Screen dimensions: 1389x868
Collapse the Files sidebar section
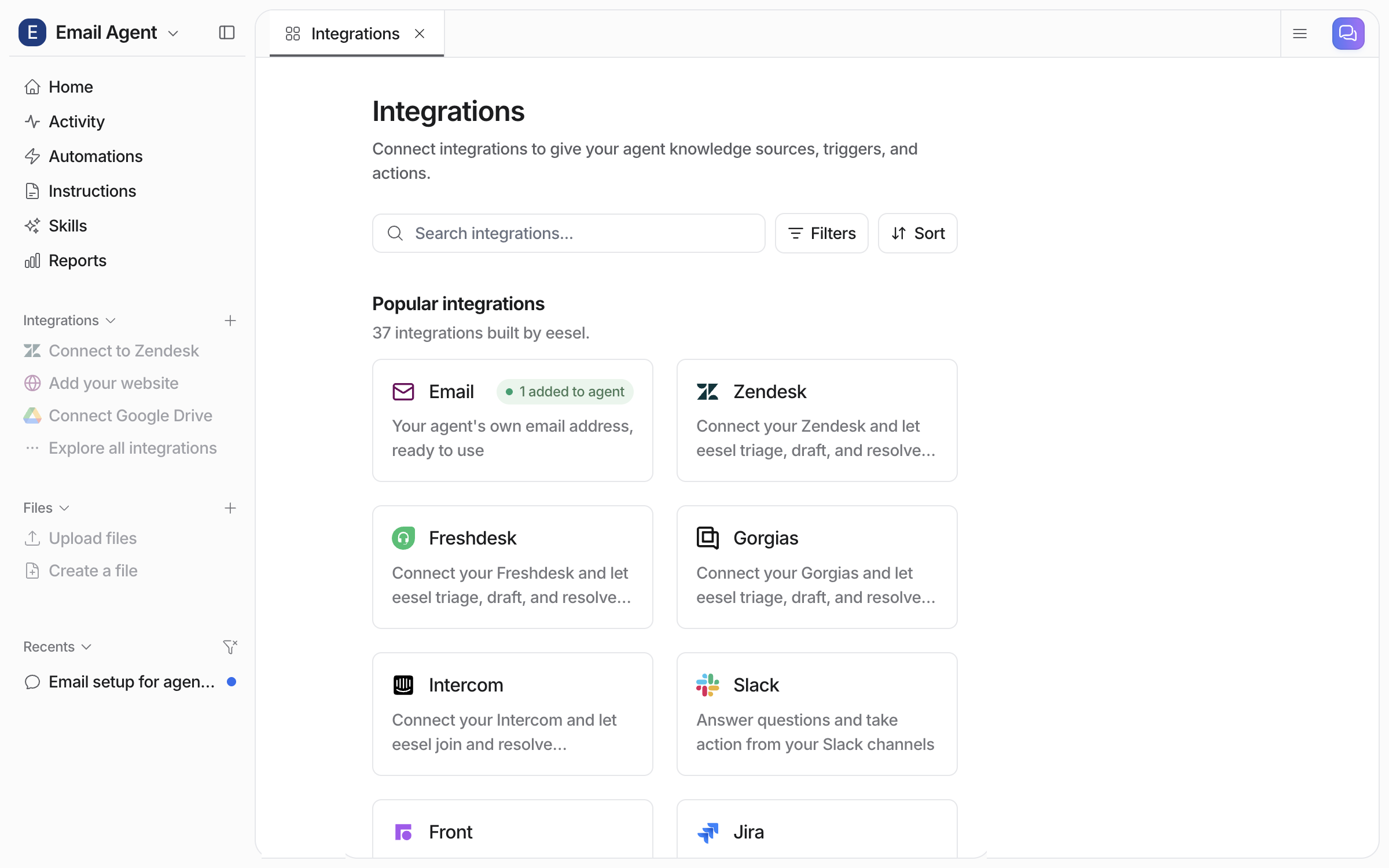click(46, 508)
